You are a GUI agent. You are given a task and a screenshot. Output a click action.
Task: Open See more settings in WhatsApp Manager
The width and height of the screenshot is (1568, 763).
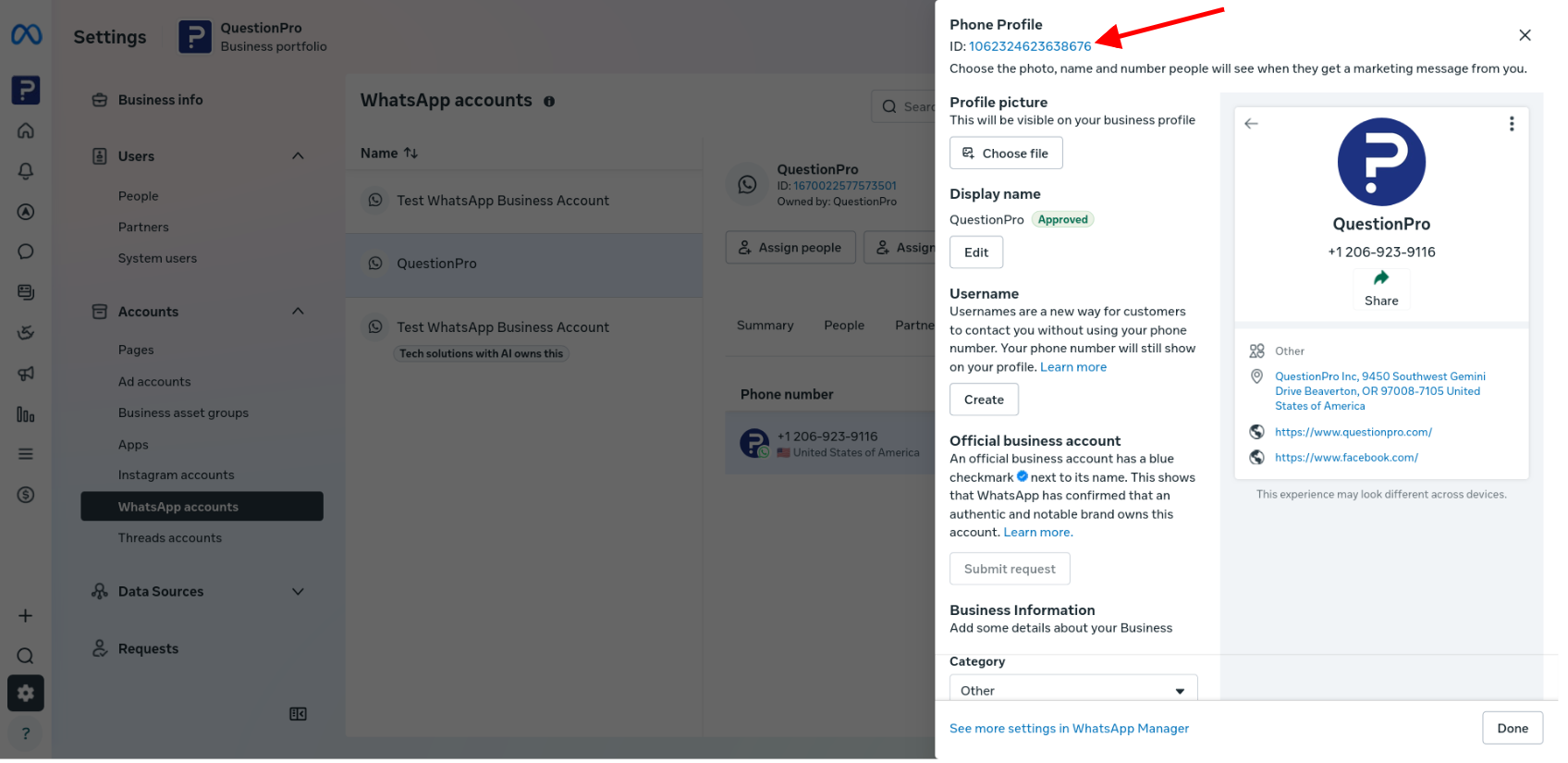(1069, 729)
